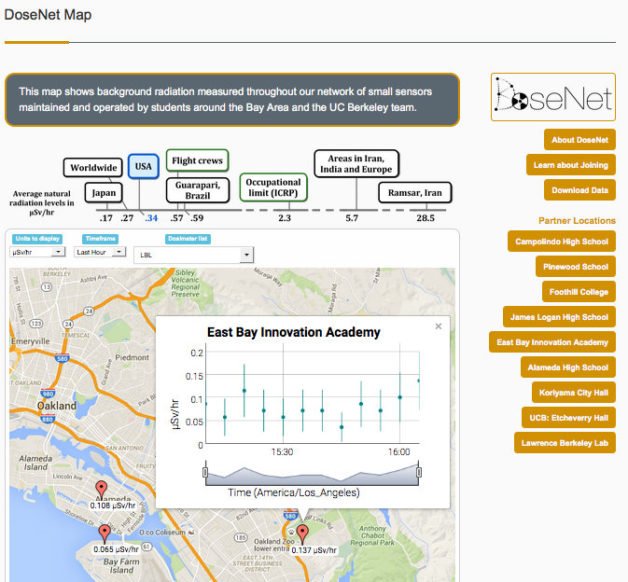The height and width of the screenshot is (582, 628).
Task: Open James Logan High School location
Action: click(x=559, y=317)
